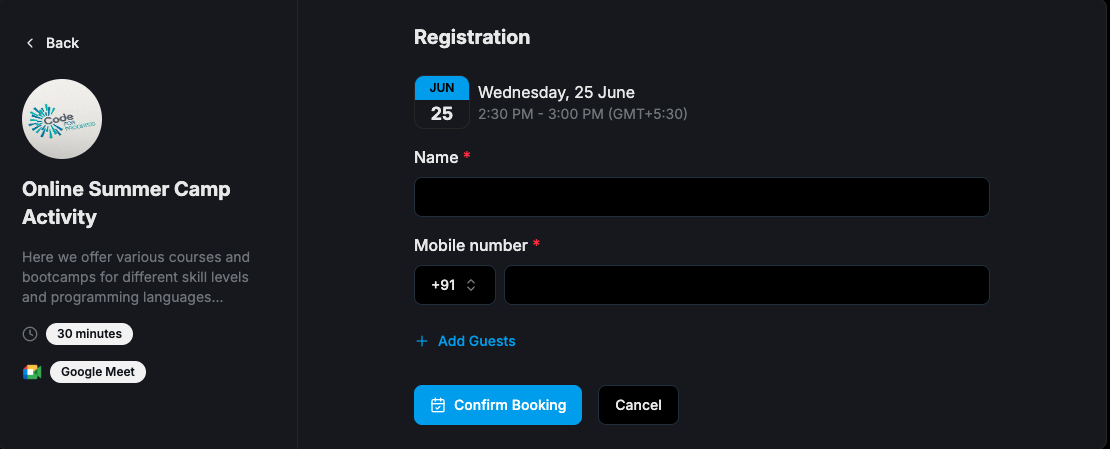Go Back to the previous page
The width and height of the screenshot is (1110, 449).
tap(61, 43)
